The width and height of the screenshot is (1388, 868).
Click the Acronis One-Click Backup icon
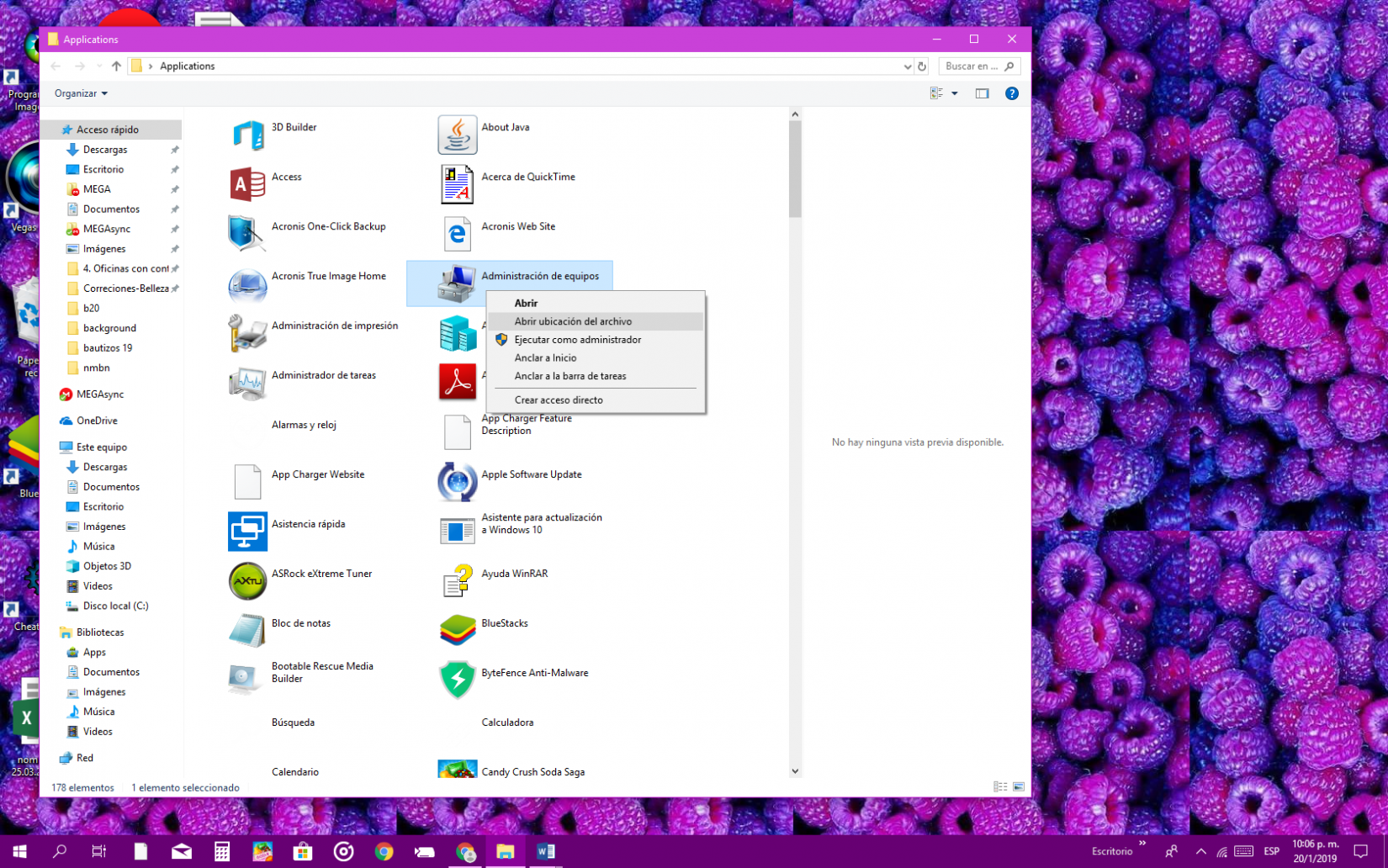[247, 235]
